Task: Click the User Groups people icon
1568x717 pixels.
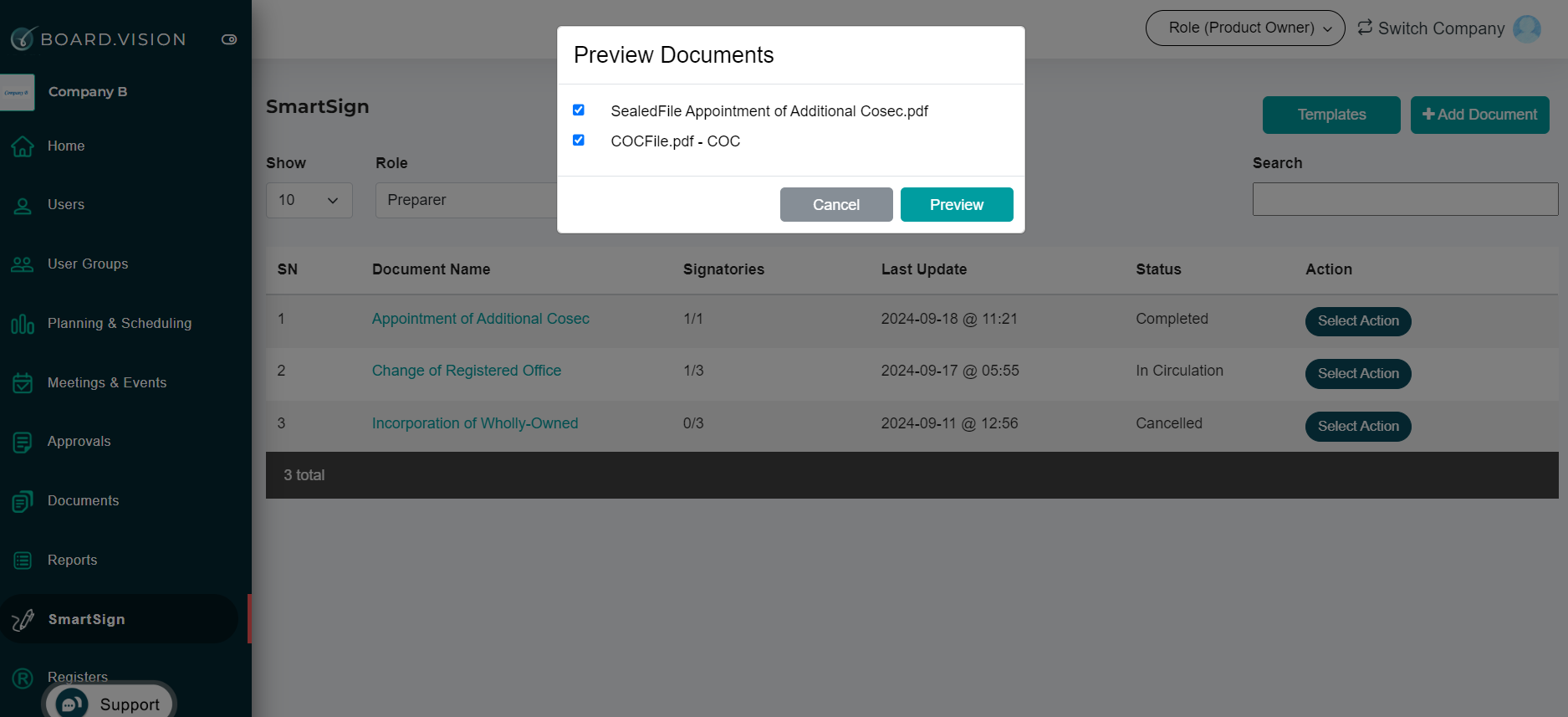Action: point(23,264)
